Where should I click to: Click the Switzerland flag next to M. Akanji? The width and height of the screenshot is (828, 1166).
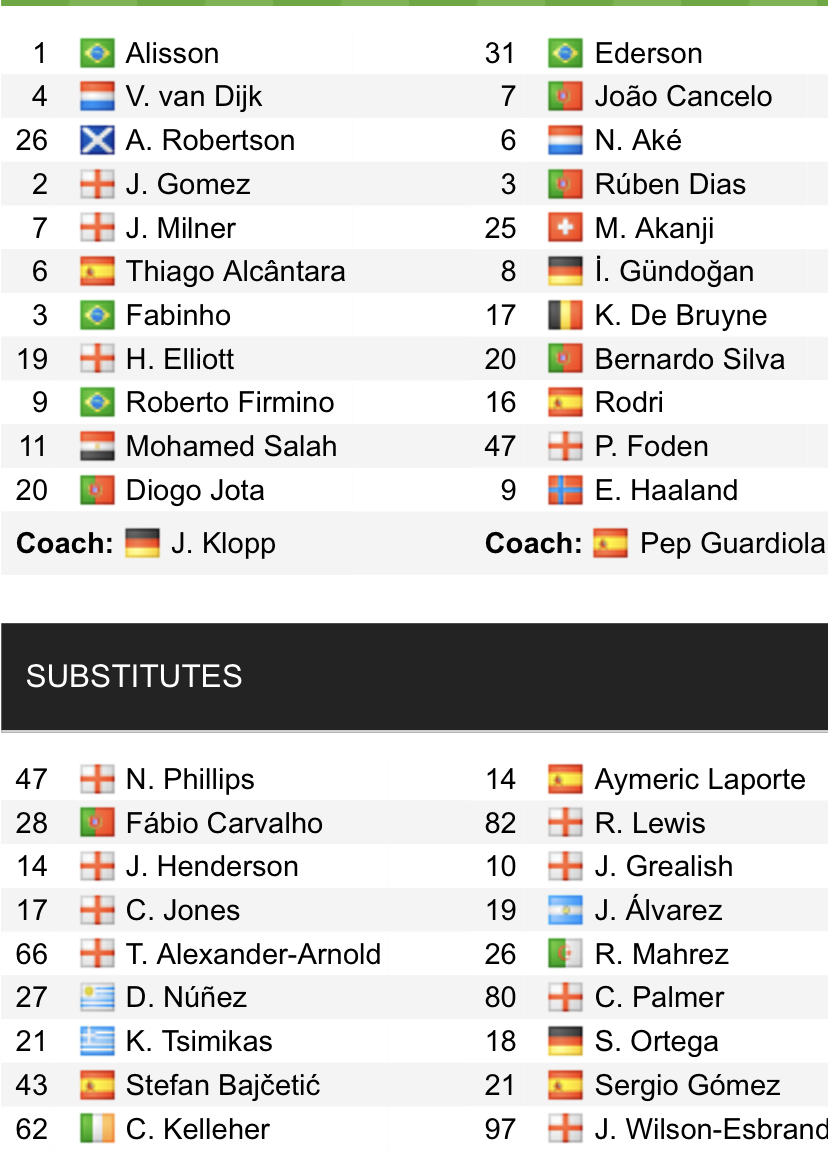[x=565, y=228]
